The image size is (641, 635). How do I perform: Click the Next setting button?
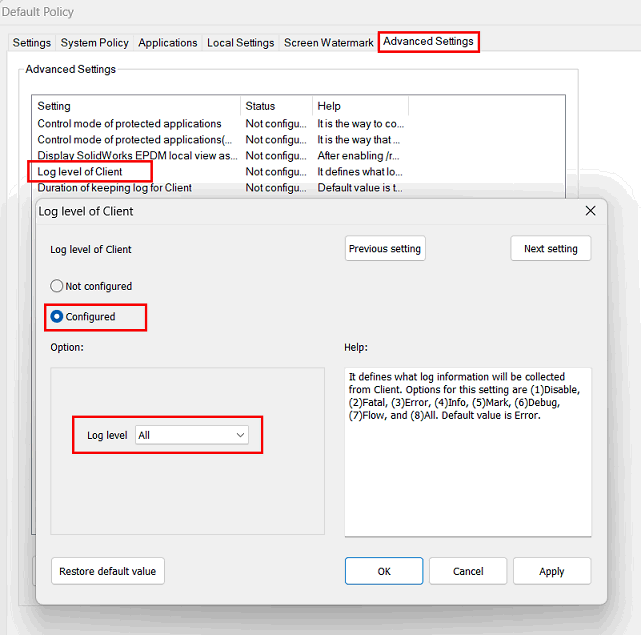550,249
